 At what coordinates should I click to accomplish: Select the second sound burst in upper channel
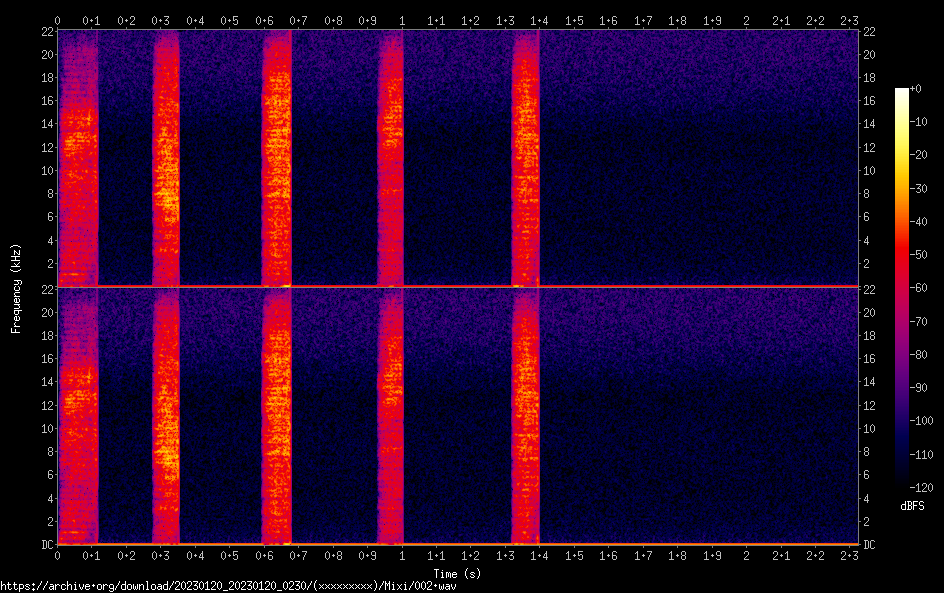point(166,160)
